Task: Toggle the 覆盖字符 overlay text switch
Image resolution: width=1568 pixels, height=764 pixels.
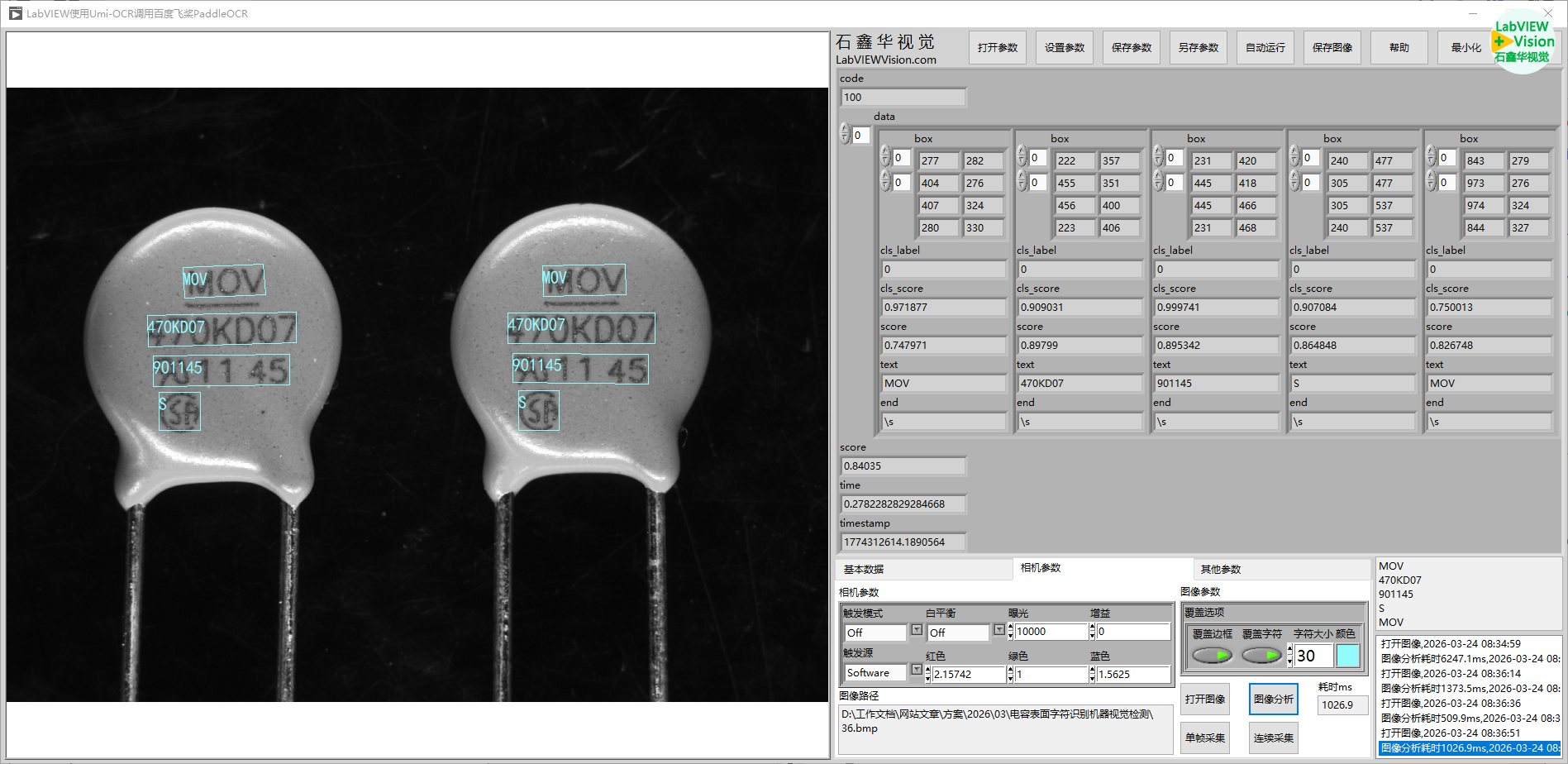Action: [1261, 656]
